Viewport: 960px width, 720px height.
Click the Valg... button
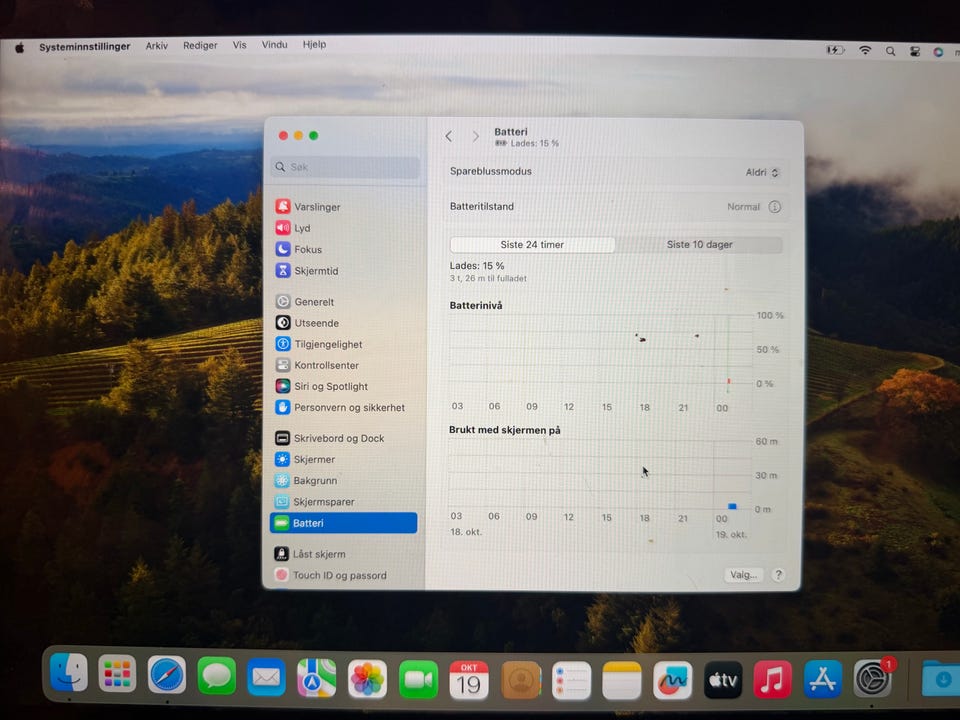pos(743,574)
